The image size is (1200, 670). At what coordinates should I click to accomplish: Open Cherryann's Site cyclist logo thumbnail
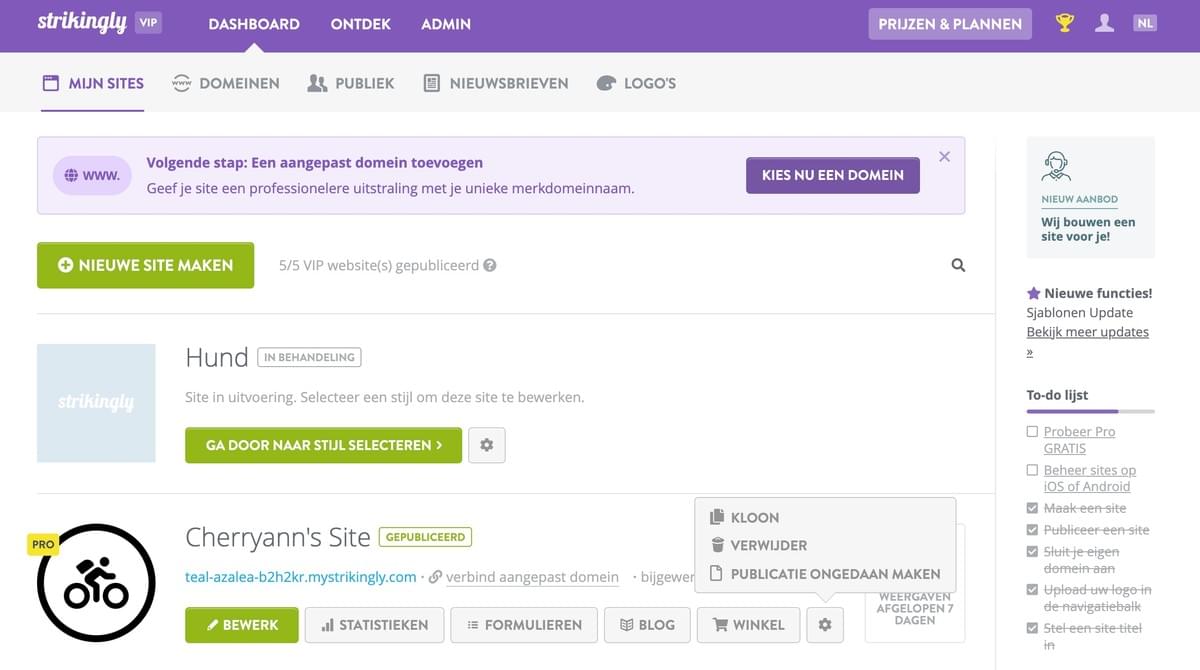coord(96,582)
